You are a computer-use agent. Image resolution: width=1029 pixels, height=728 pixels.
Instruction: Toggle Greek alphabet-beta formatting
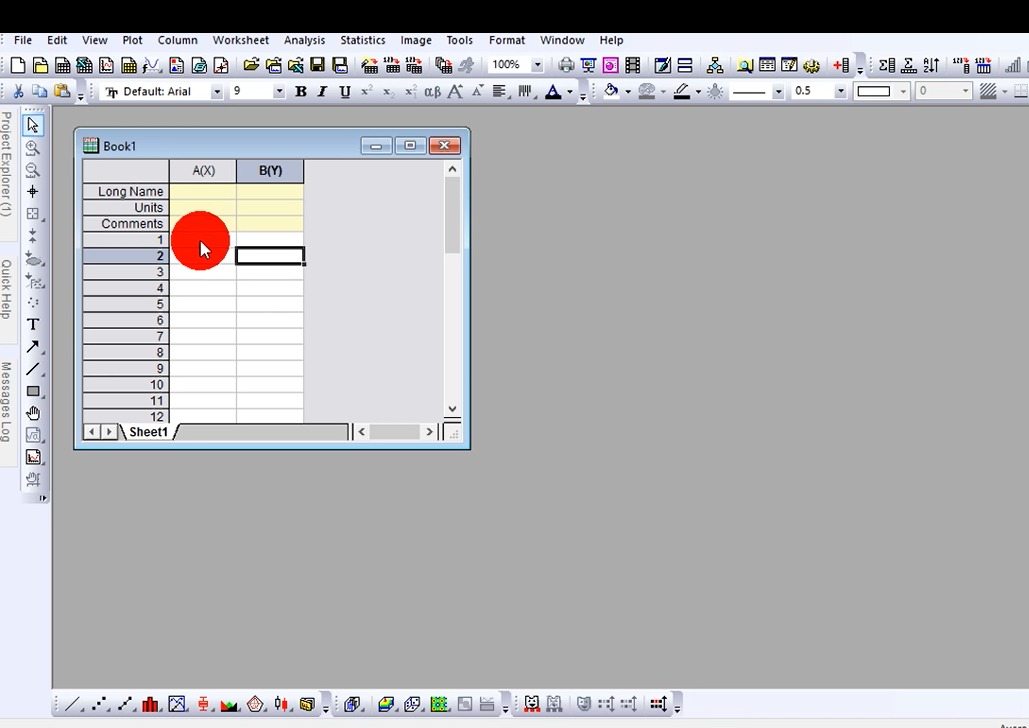coord(432,91)
